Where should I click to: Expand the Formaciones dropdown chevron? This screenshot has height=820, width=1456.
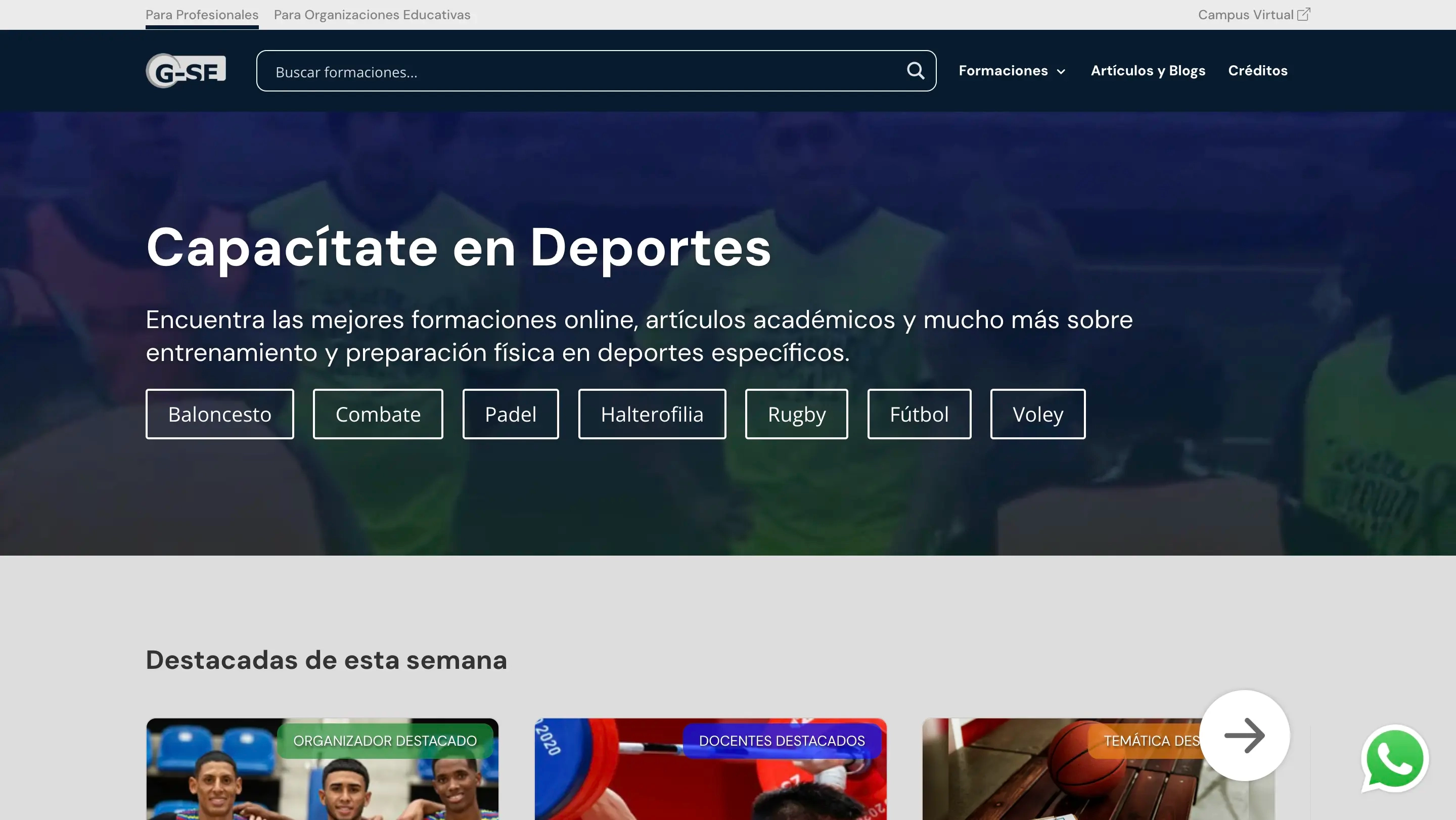point(1061,72)
